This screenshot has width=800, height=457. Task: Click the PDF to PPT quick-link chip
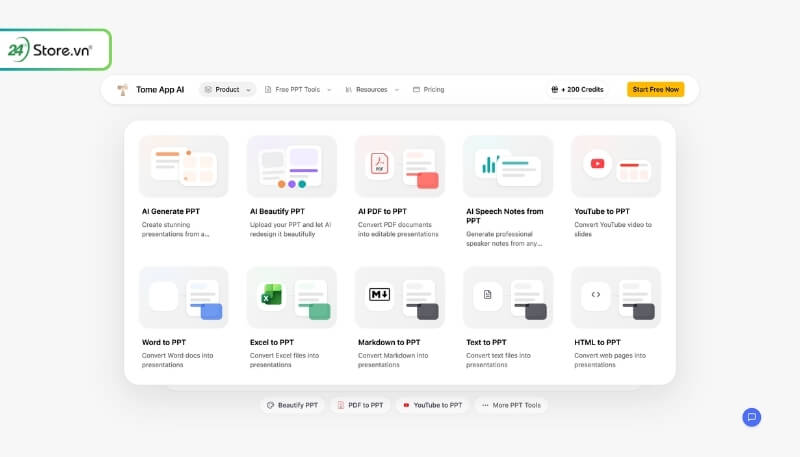pyautogui.click(x=360, y=405)
